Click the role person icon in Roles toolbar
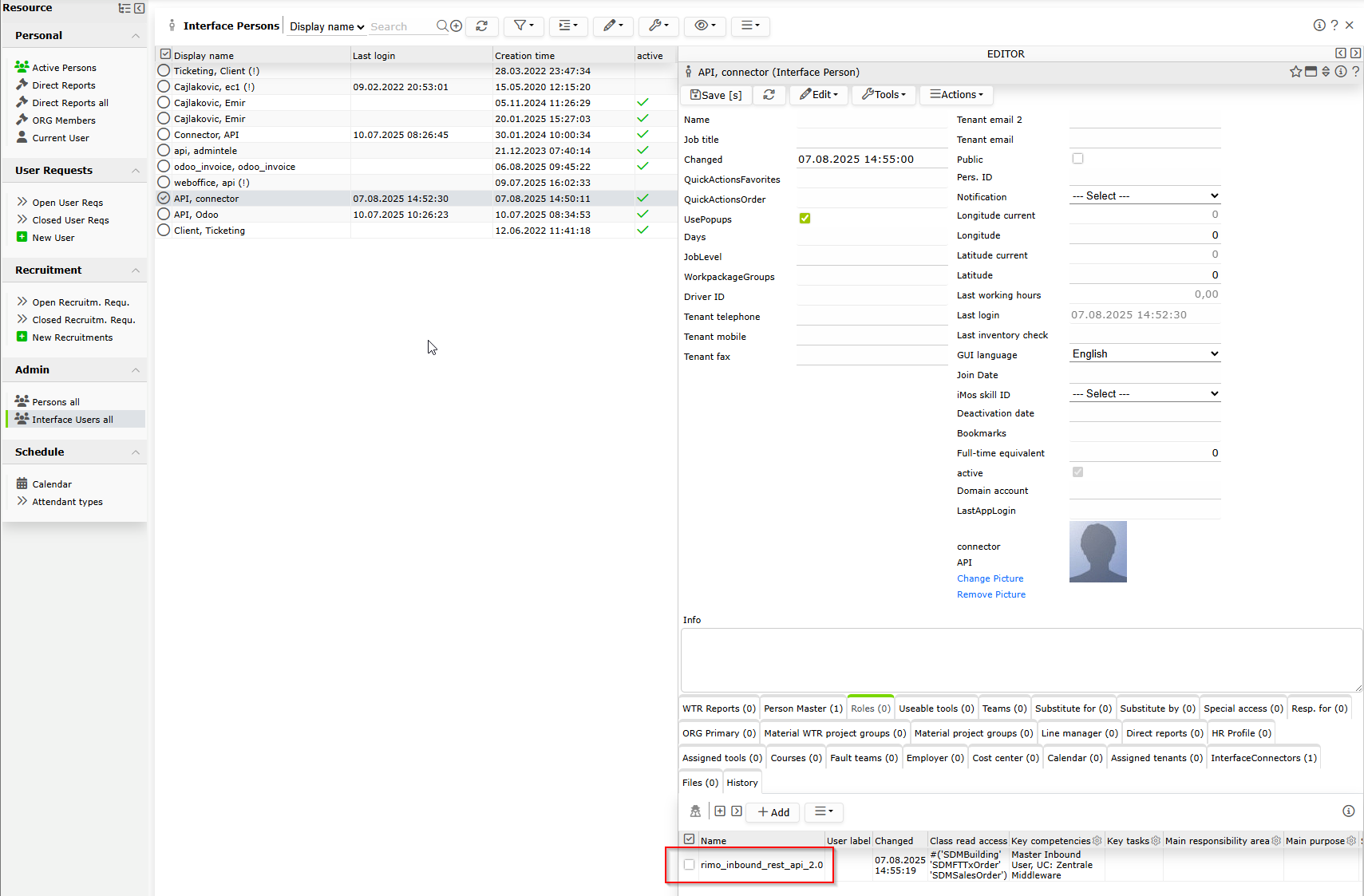 click(695, 811)
